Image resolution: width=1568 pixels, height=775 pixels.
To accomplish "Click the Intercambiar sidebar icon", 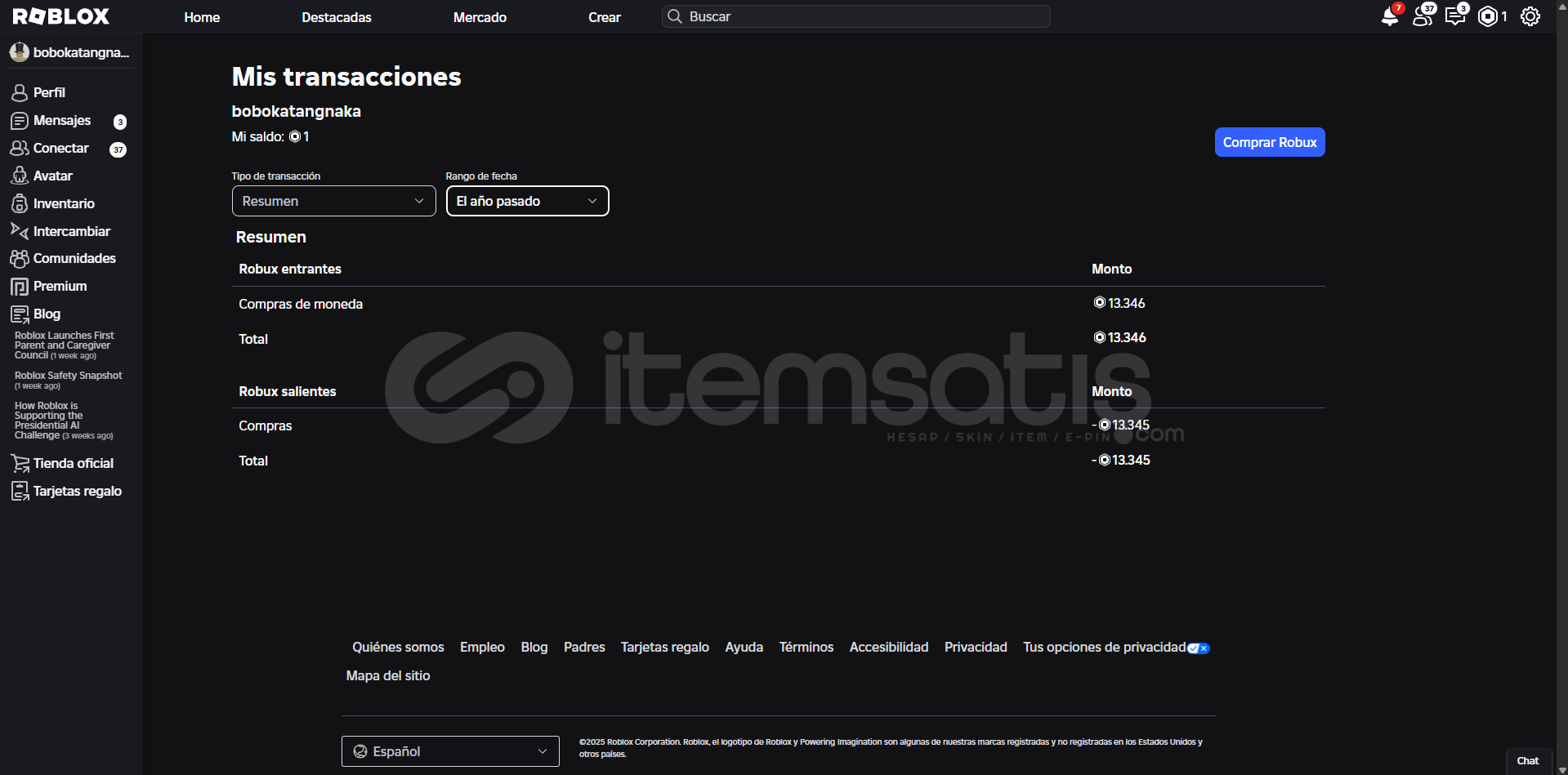I will point(20,231).
